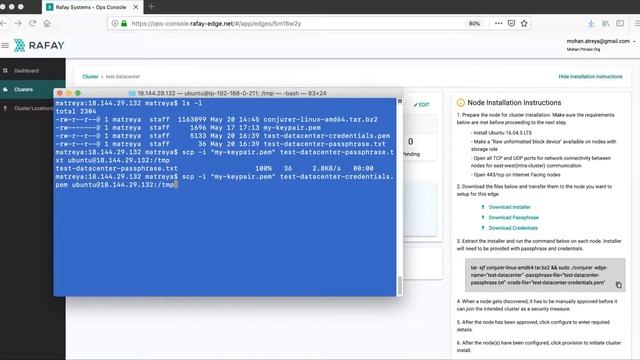This screenshot has width=640, height=360.
Task: Click the terminal window title bar
Action: pos(228,93)
